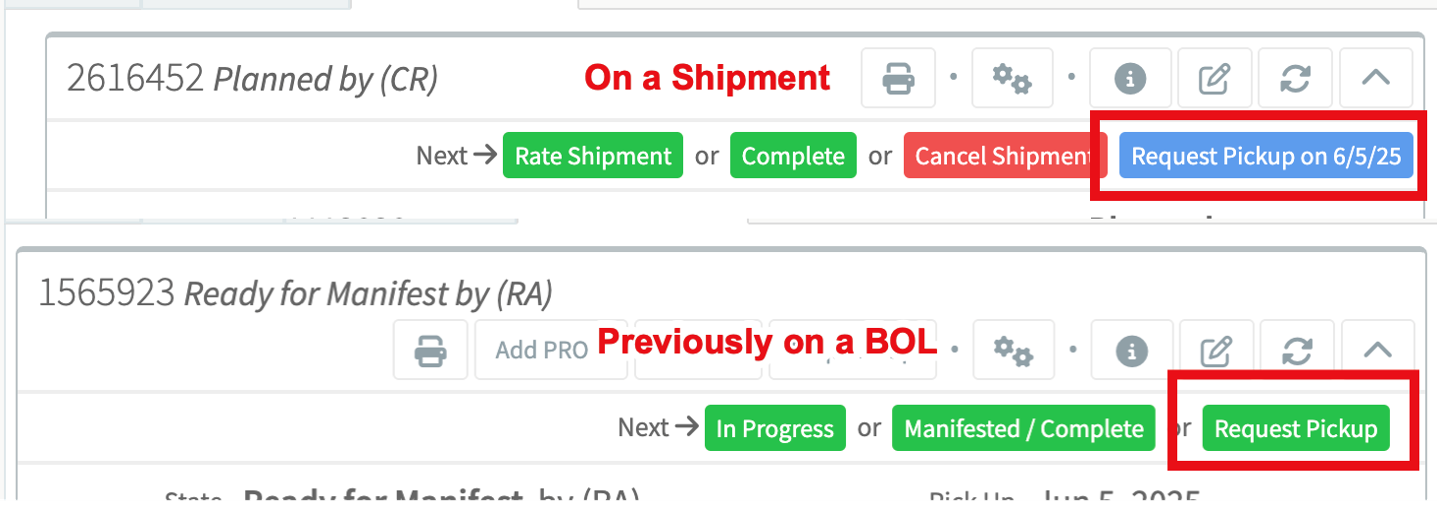Edit shipment 2616452 with pencil icon
Viewport: 1437px width, 514px height.
tap(1213, 78)
